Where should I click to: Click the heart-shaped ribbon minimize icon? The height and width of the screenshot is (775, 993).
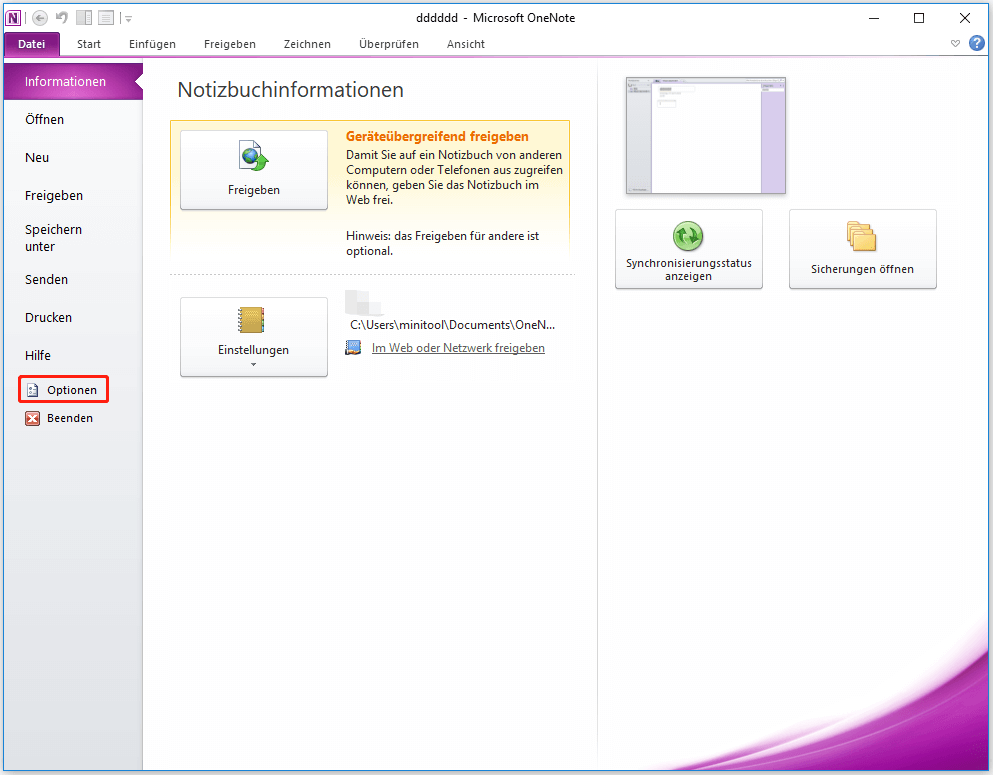point(955,44)
